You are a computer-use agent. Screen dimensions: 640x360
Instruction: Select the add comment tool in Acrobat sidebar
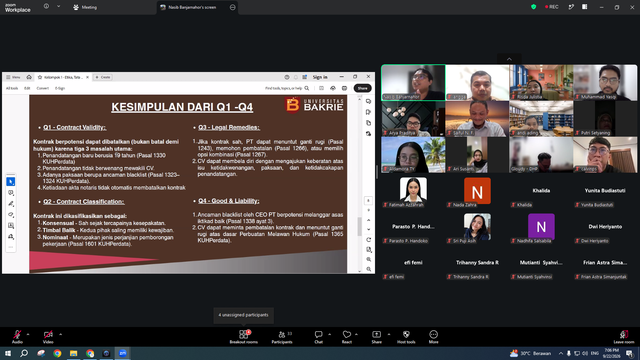[11, 193]
